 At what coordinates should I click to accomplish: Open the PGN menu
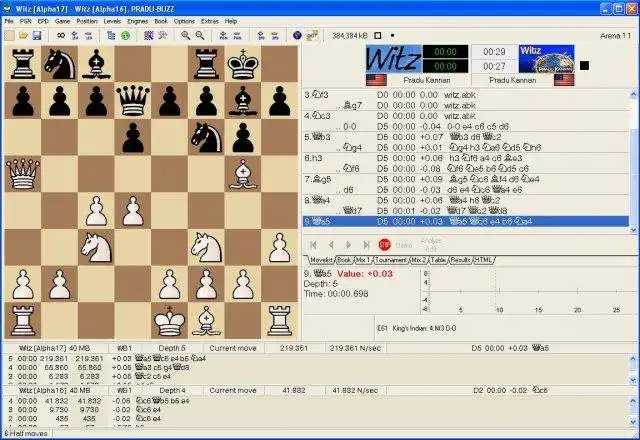[x=25, y=21]
